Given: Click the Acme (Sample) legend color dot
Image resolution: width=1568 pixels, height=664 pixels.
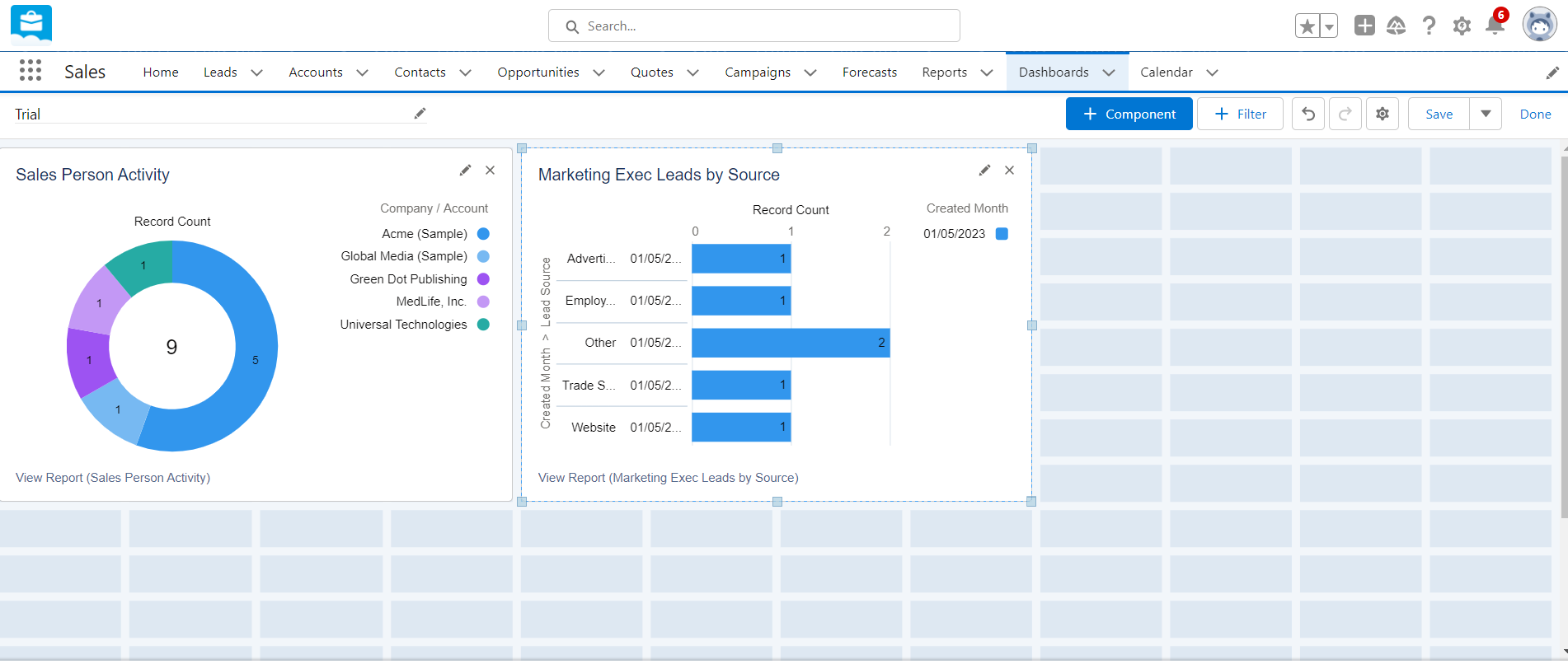Looking at the screenshot, I should tap(484, 234).
